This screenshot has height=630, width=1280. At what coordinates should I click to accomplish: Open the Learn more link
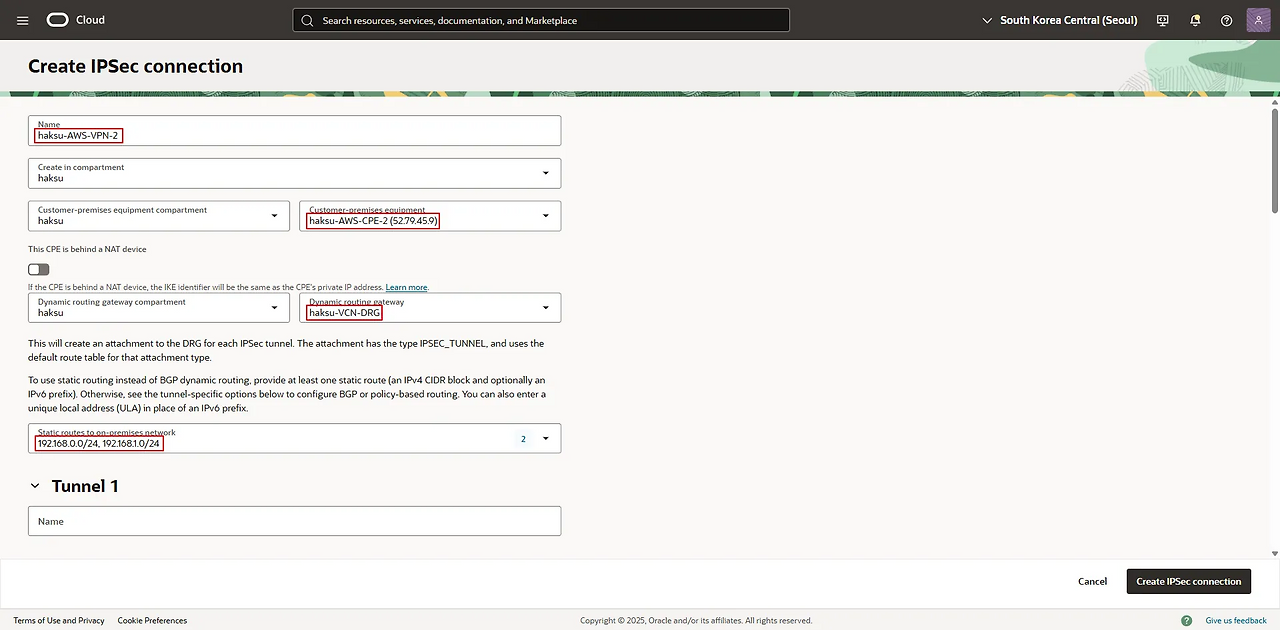click(406, 288)
